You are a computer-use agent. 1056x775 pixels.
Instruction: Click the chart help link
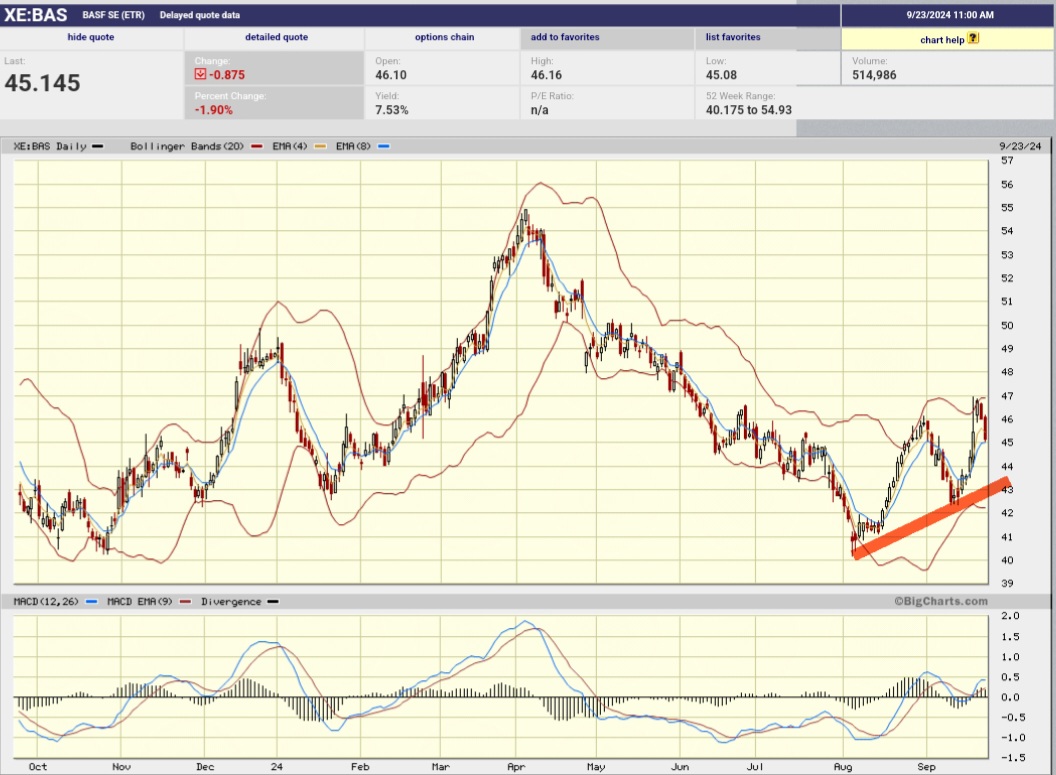click(941, 40)
